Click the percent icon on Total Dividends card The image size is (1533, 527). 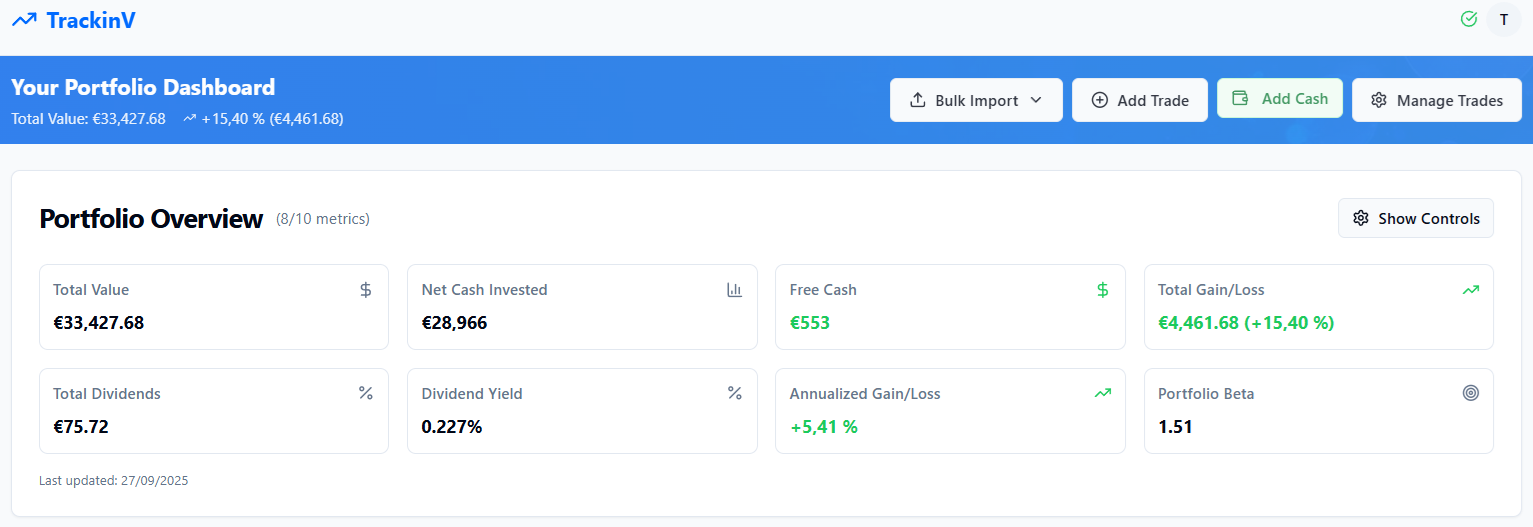click(x=366, y=393)
